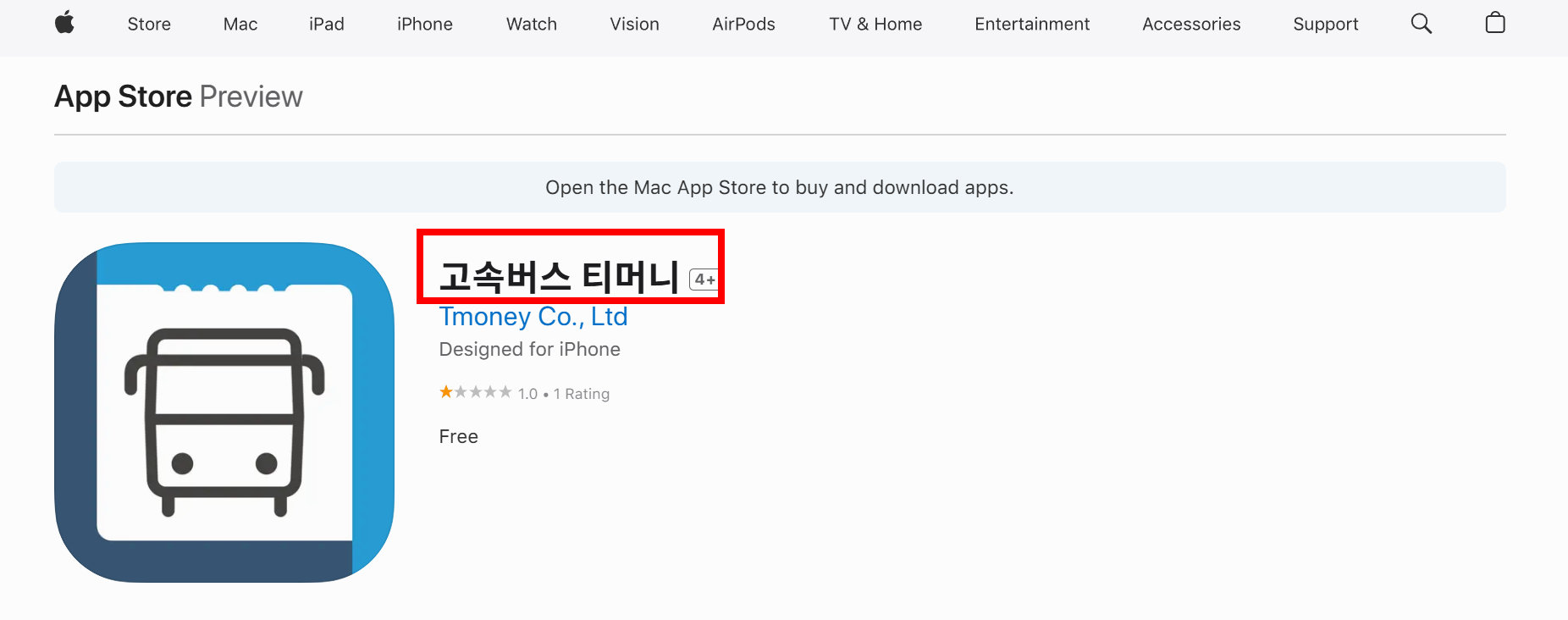Viewport: 1568px width, 620px height.
Task: Open the Watch menu item
Action: click(532, 25)
